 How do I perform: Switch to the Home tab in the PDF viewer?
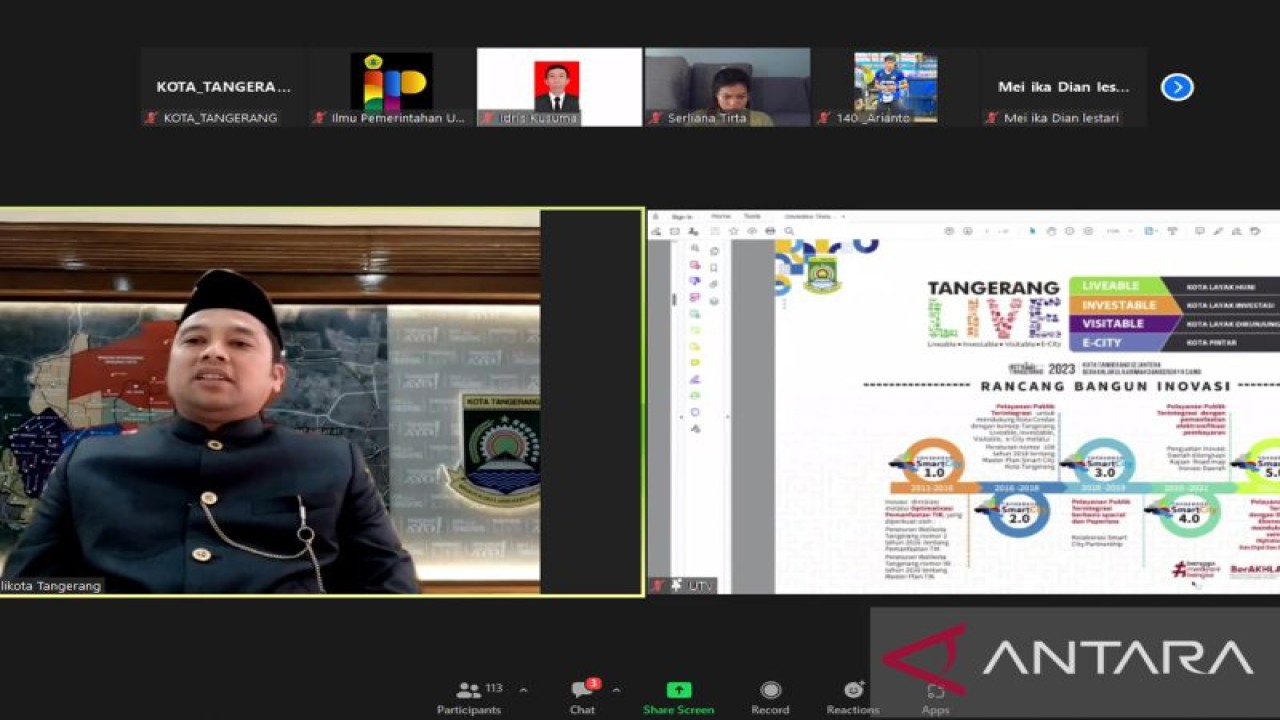coord(720,216)
